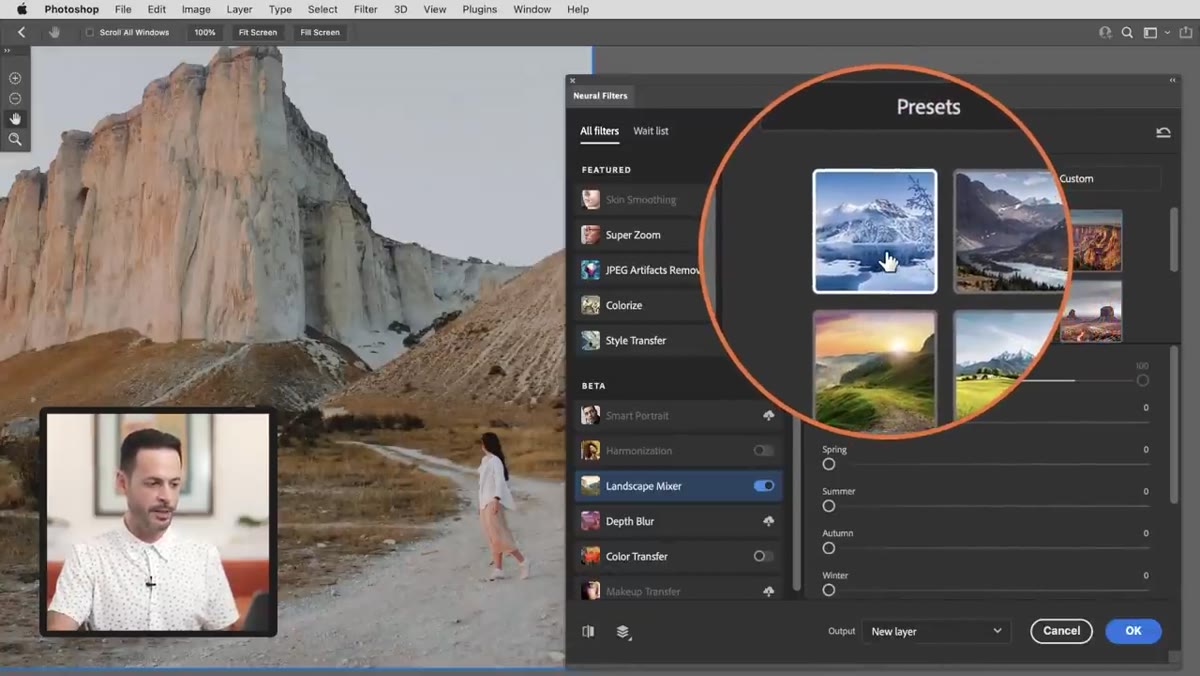The image size is (1200, 676).
Task: Open the Window menu
Action: pos(532,9)
